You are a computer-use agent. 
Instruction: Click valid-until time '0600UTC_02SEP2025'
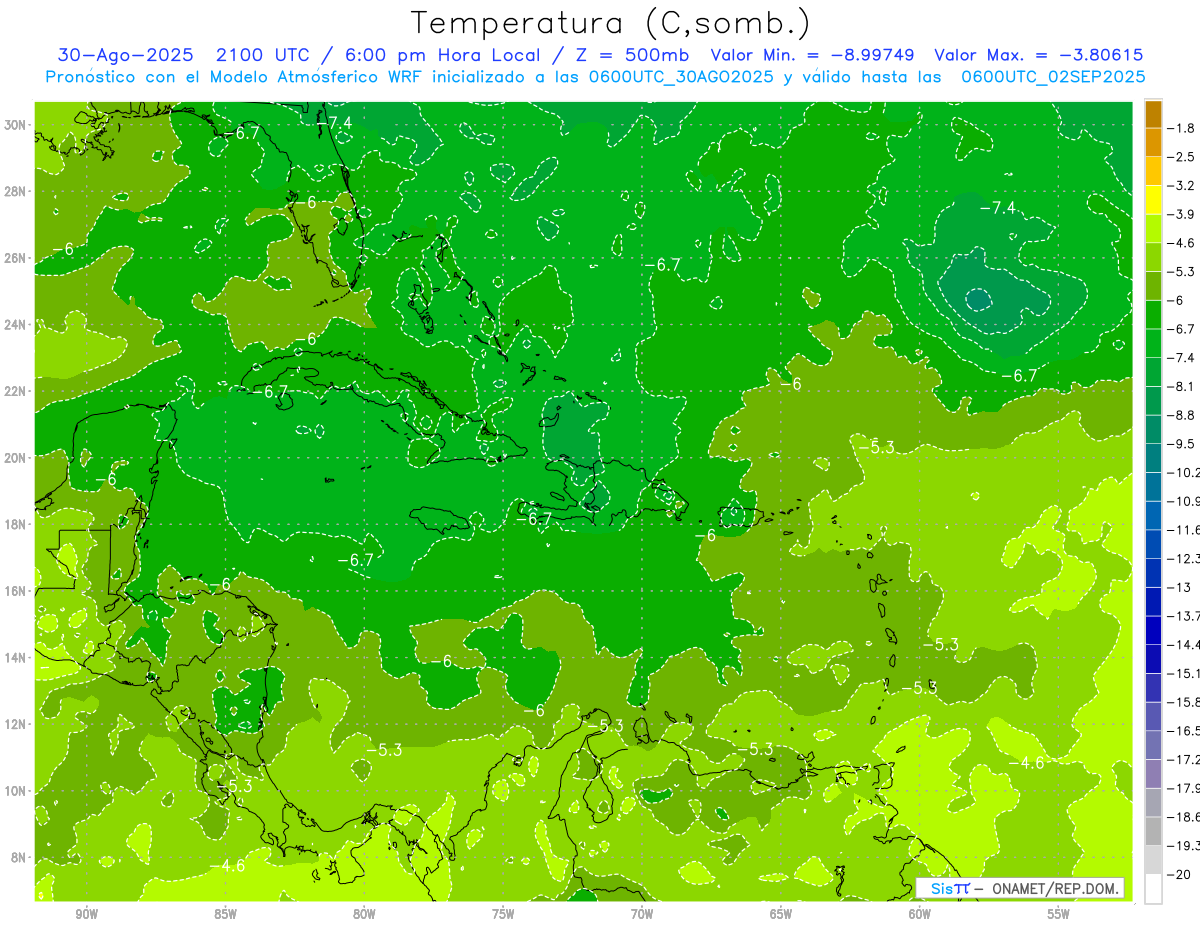click(1053, 77)
